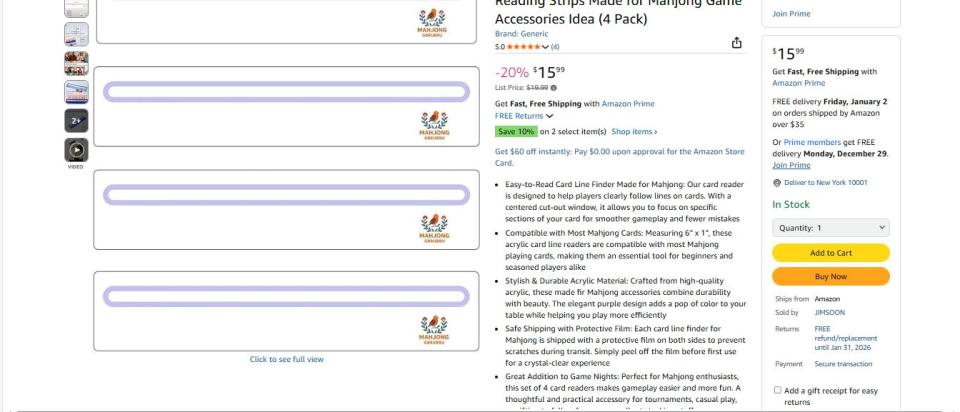This screenshot has height=412, width=960.
Task: Open the 2+ more images thumbnail
Action: point(76,121)
